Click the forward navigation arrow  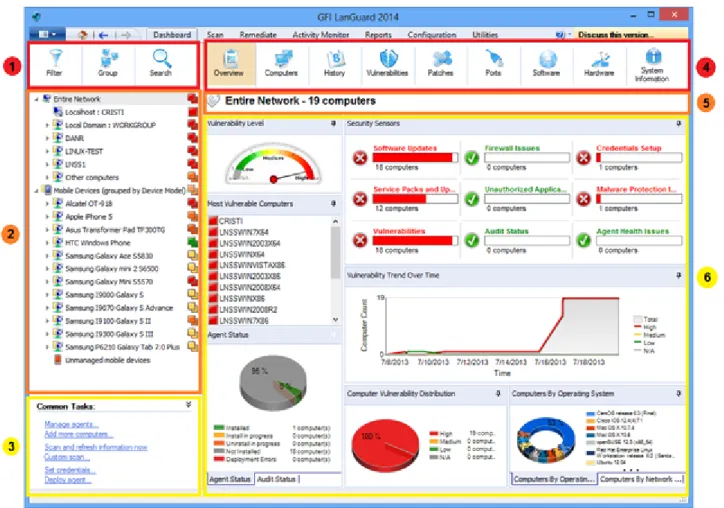coord(126,35)
